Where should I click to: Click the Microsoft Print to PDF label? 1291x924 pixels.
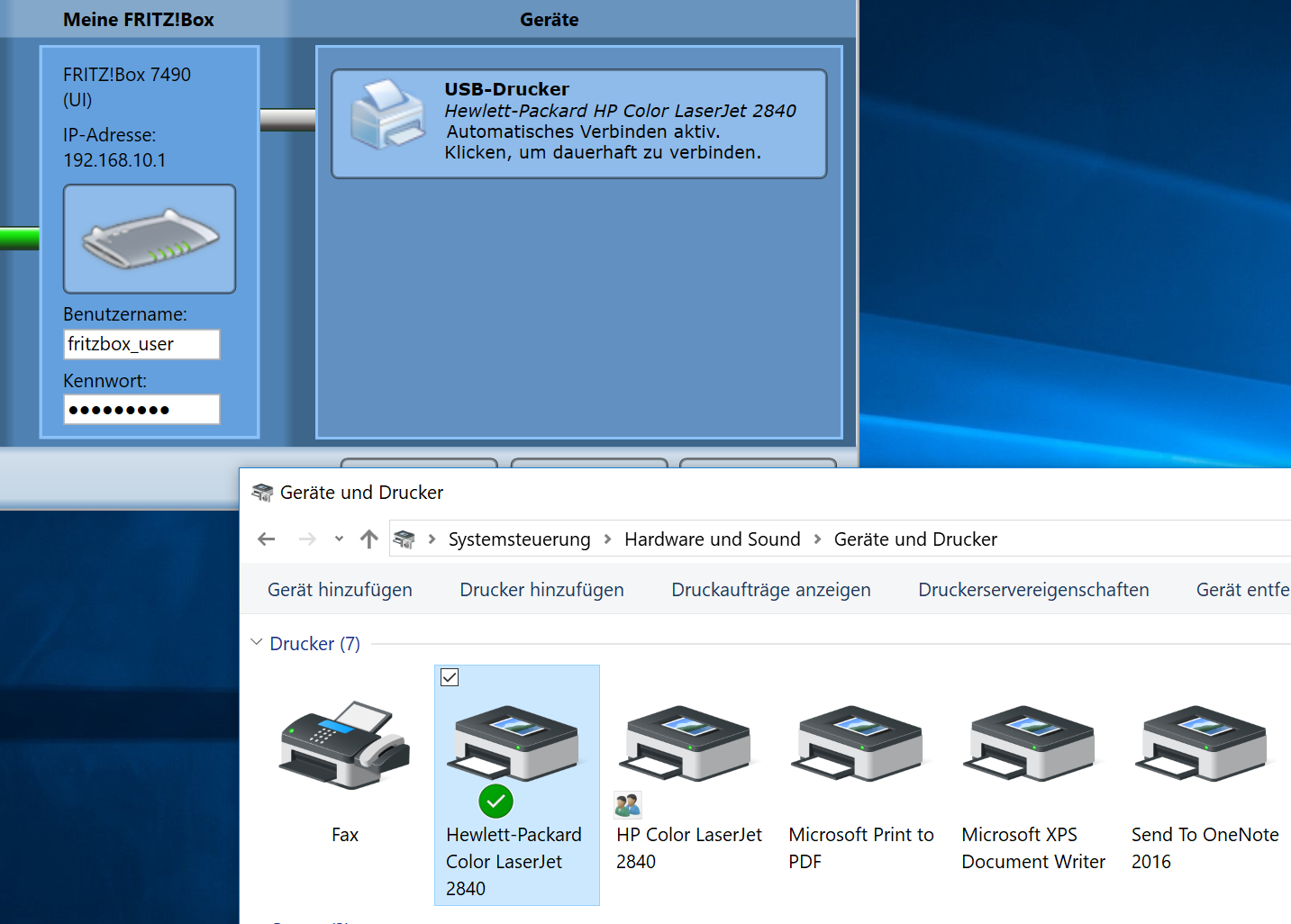pos(860,848)
